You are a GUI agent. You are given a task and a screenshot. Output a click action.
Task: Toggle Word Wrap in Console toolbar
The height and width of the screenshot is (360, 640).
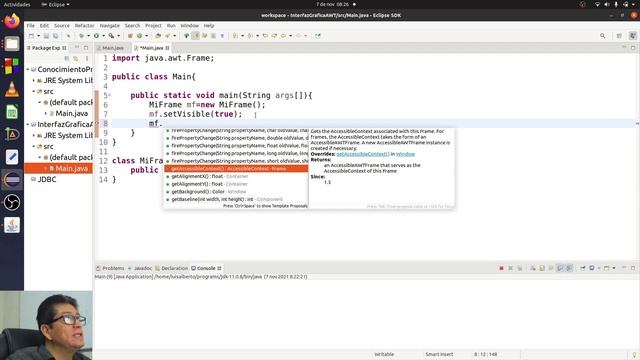(x=551, y=268)
